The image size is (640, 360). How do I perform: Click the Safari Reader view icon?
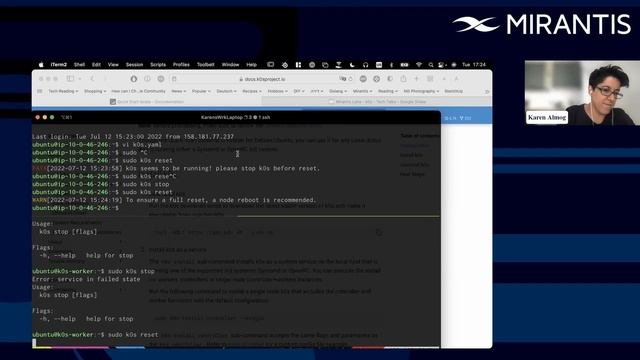coord(174,79)
